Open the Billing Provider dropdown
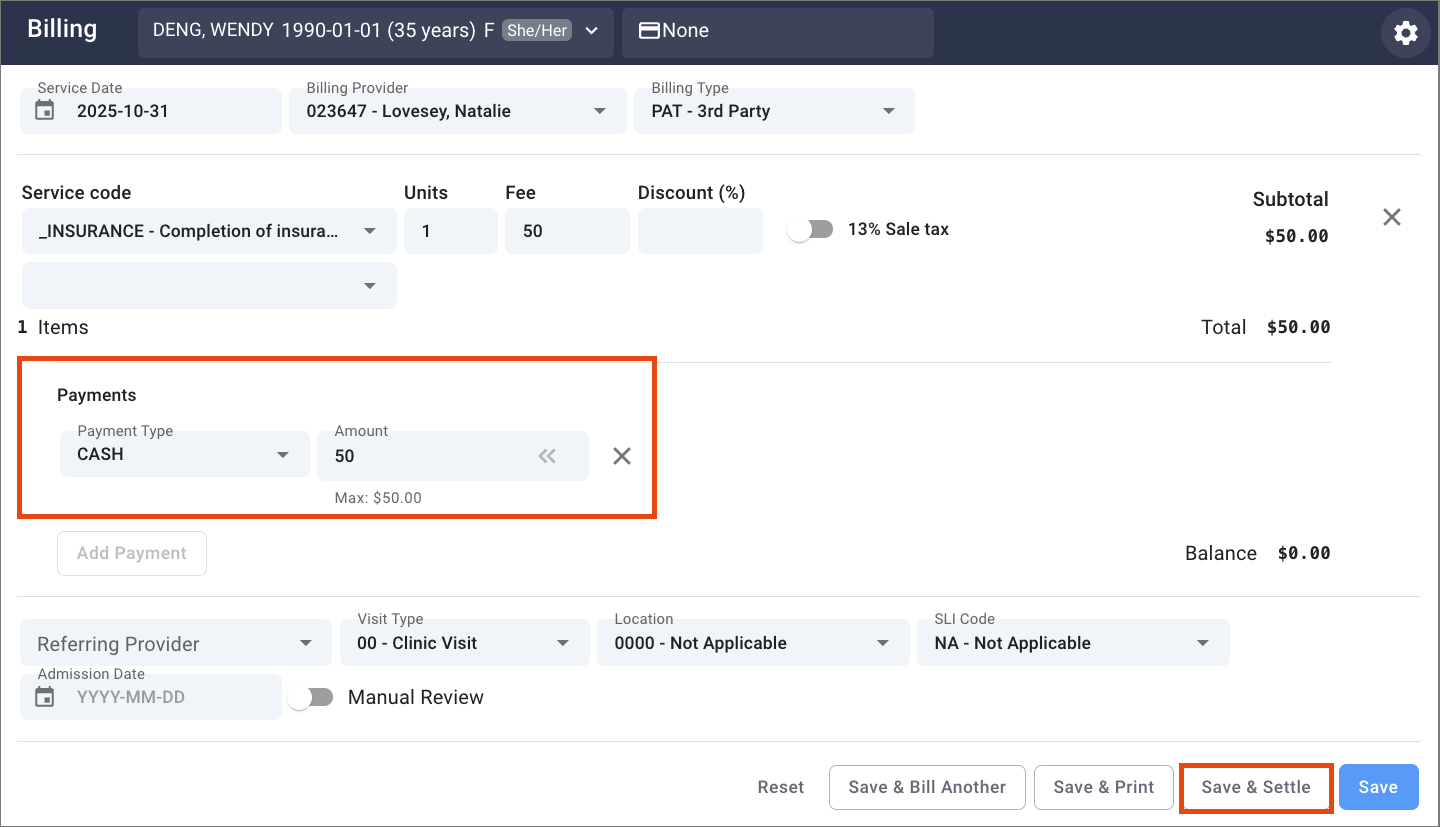 pyautogui.click(x=458, y=111)
